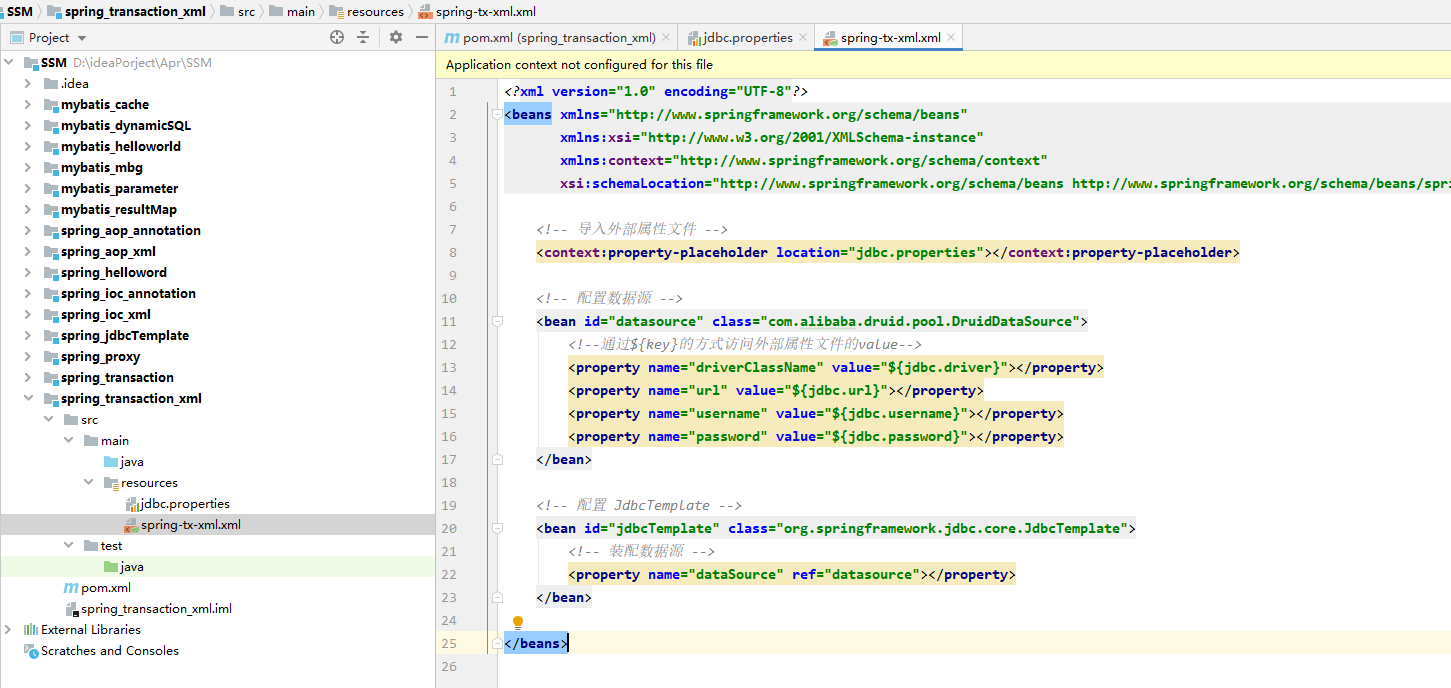This screenshot has width=1451, height=688.
Task: Click spring_transaction_xml breadcrumb
Action: pos(135,12)
